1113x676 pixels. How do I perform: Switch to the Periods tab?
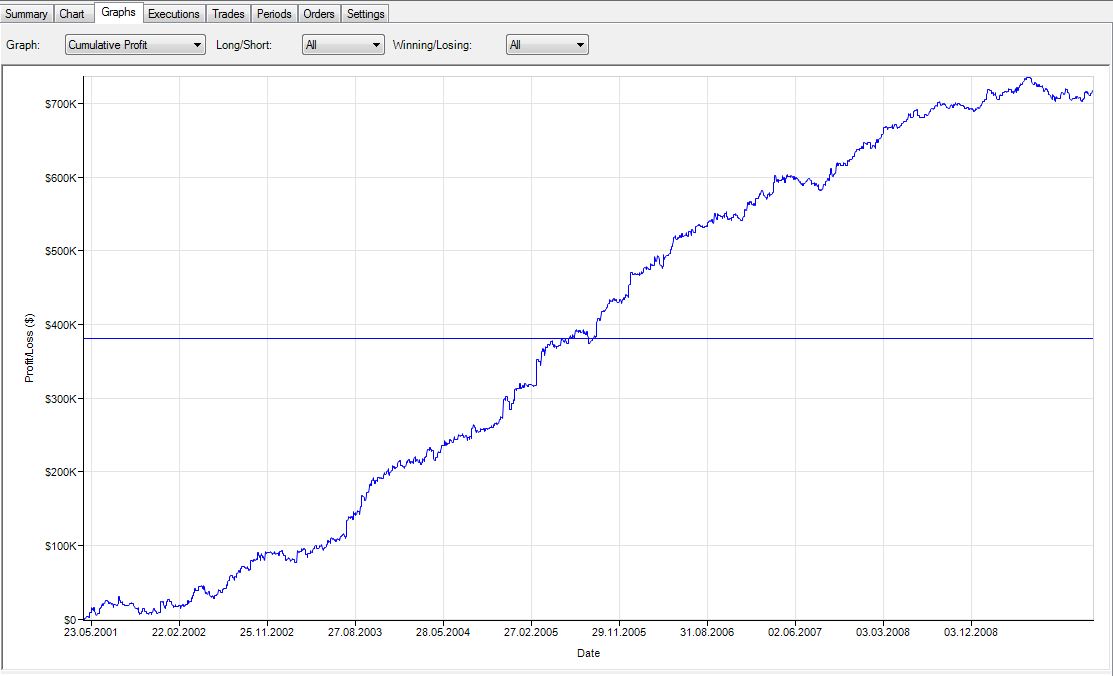pos(274,13)
